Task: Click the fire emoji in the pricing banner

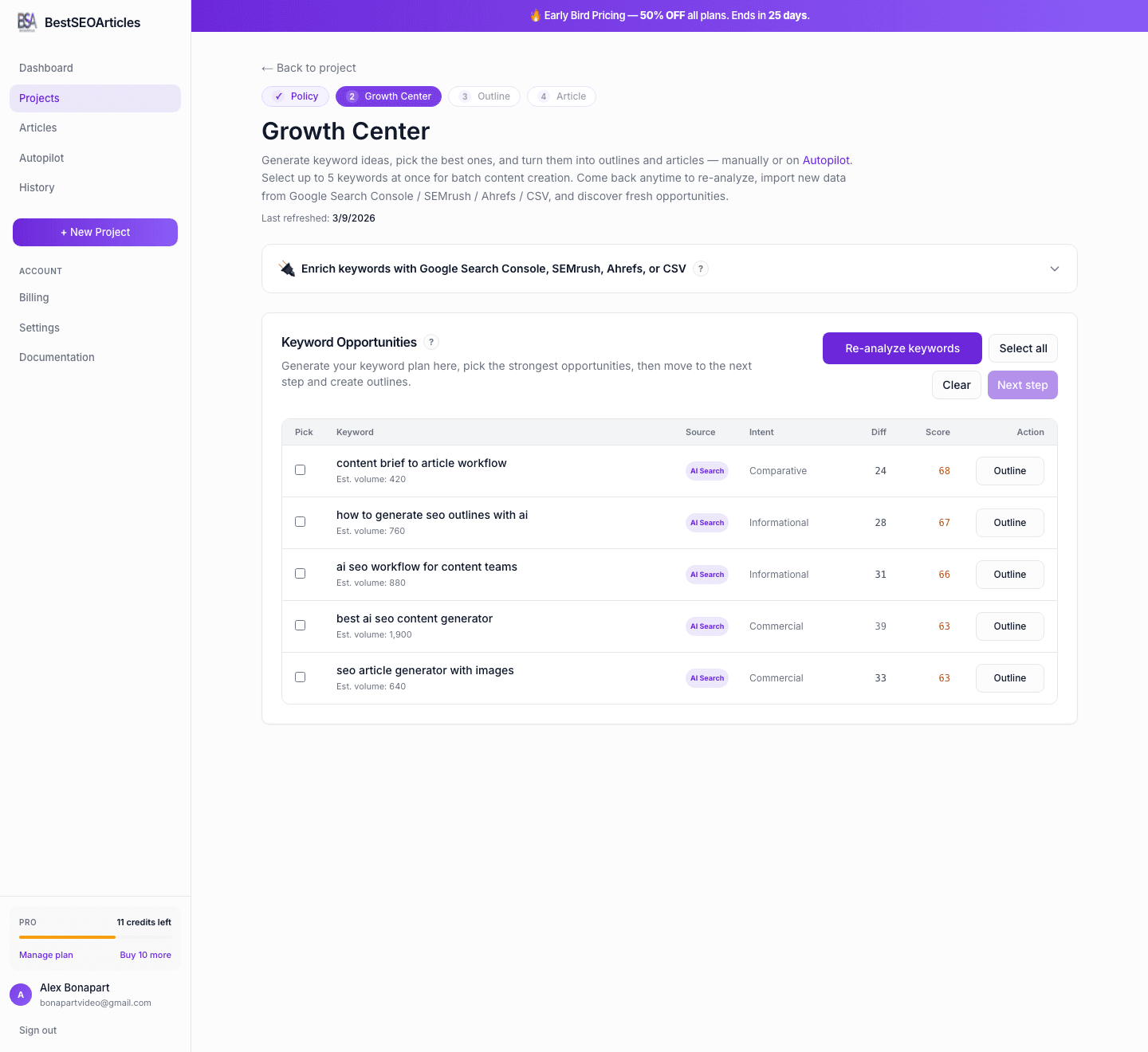Action: click(536, 15)
